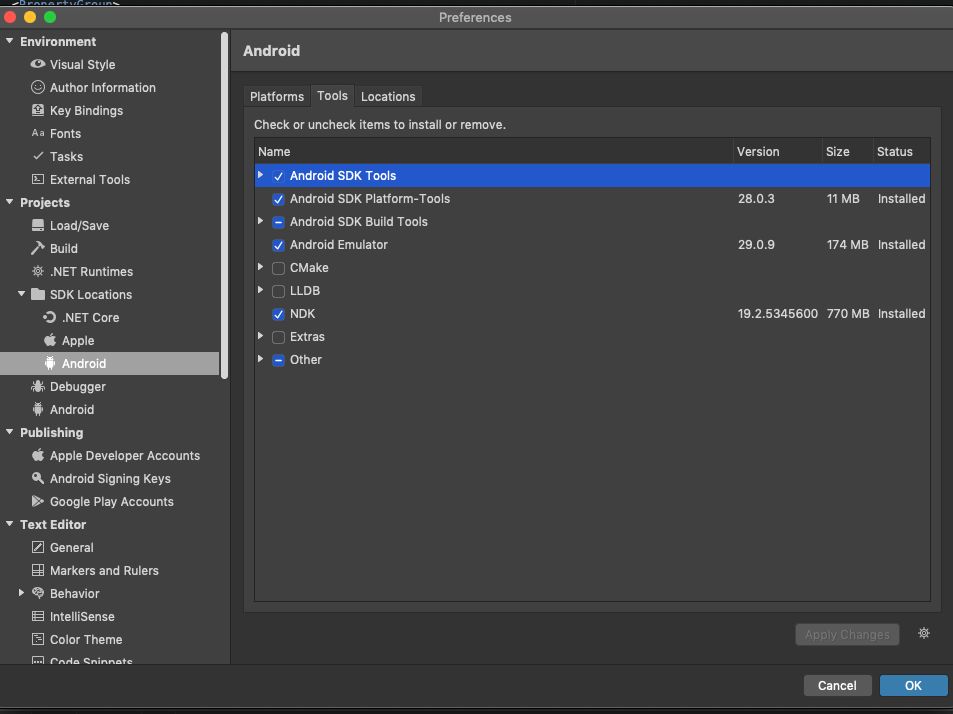Confirm with the OK button
The width and height of the screenshot is (953, 714).
coord(913,685)
